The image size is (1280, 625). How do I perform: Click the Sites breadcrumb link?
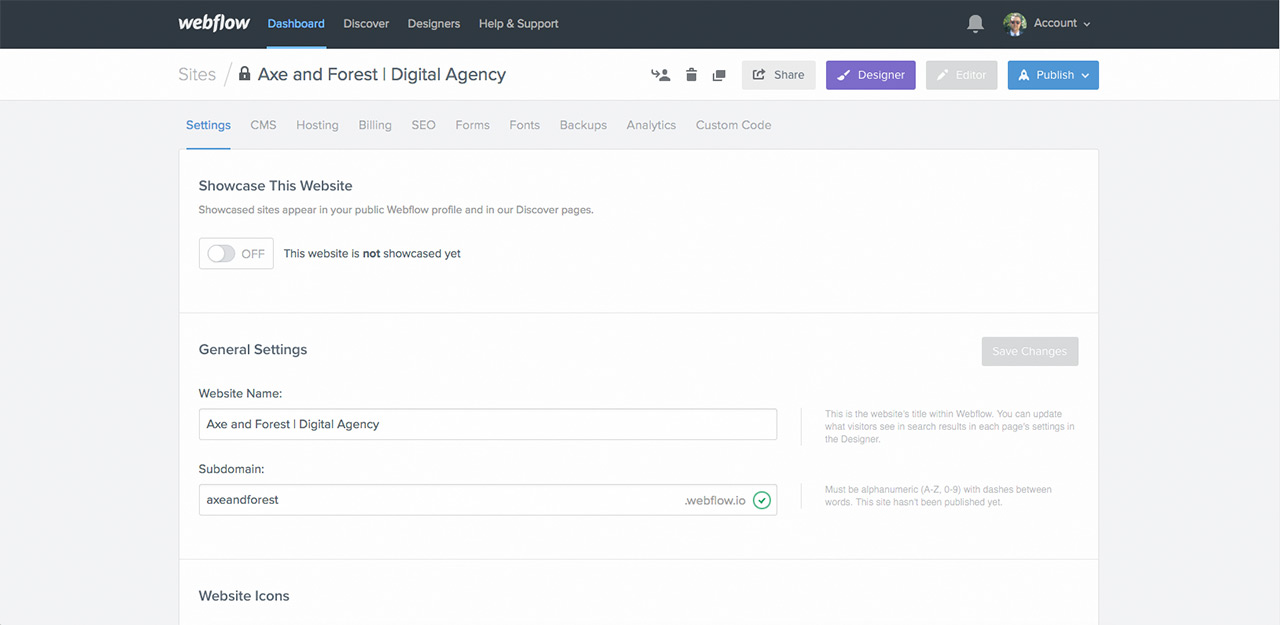tap(197, 74)
